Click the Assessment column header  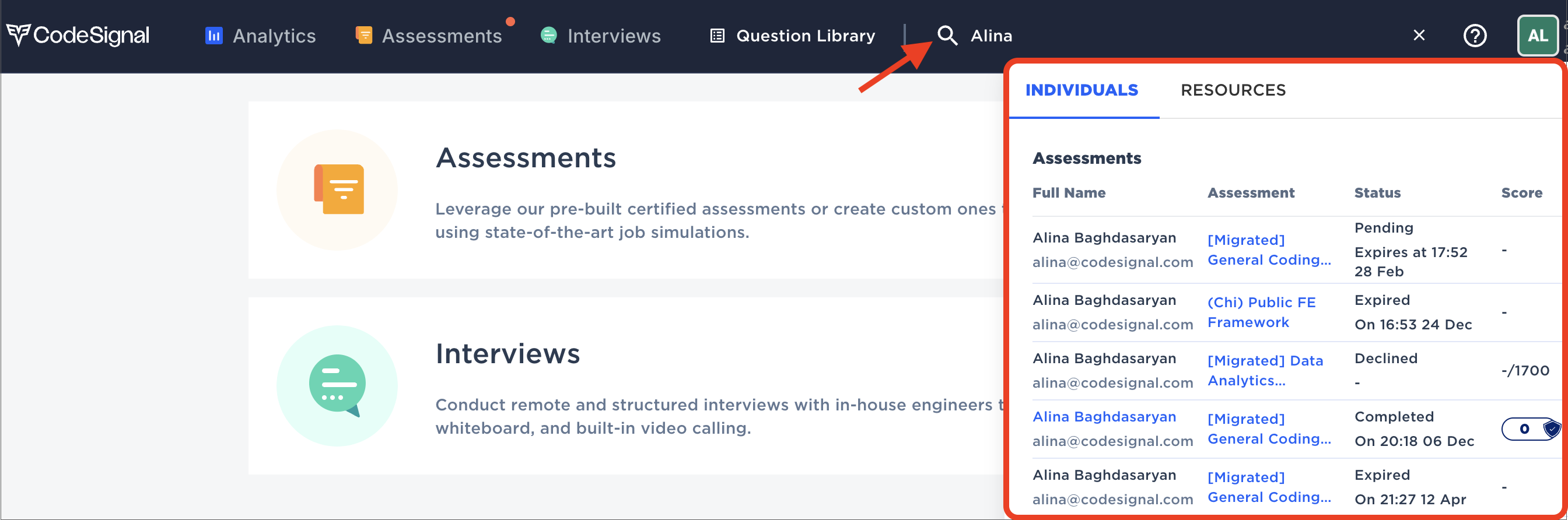[1251, 193]
